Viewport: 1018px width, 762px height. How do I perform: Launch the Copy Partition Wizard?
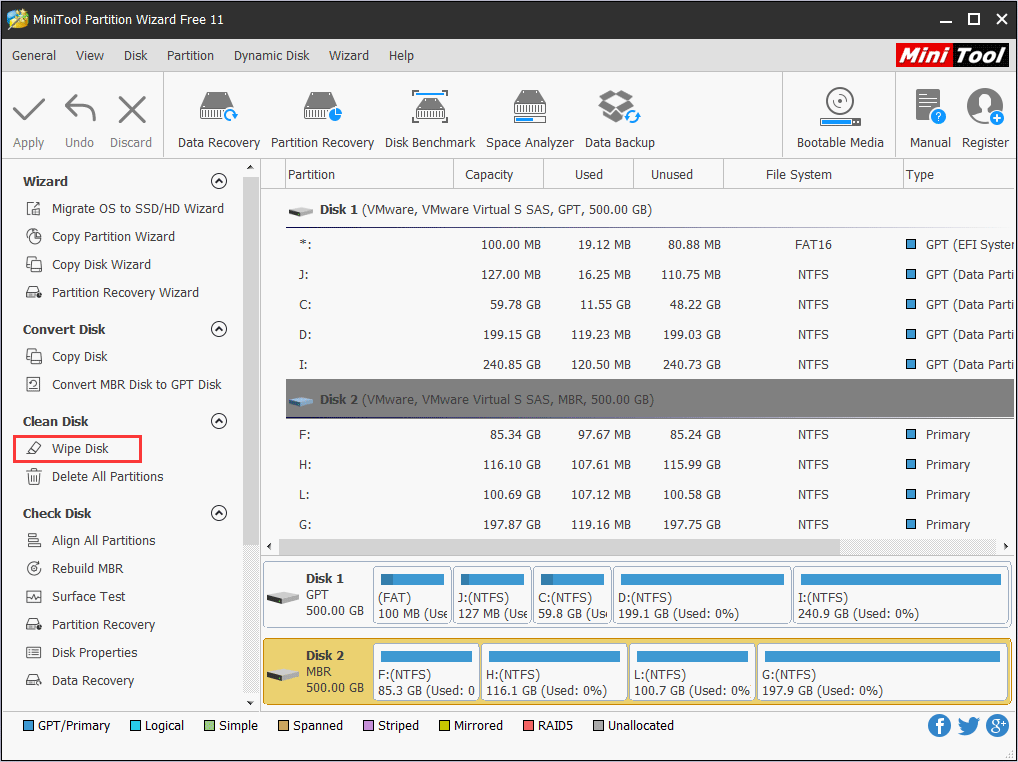tap(100, 236)
